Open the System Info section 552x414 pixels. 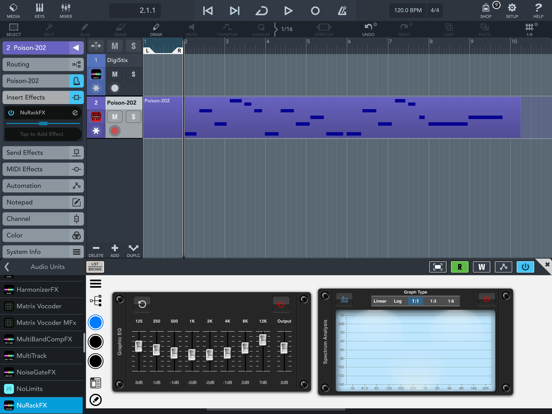[x=43, y=252]
